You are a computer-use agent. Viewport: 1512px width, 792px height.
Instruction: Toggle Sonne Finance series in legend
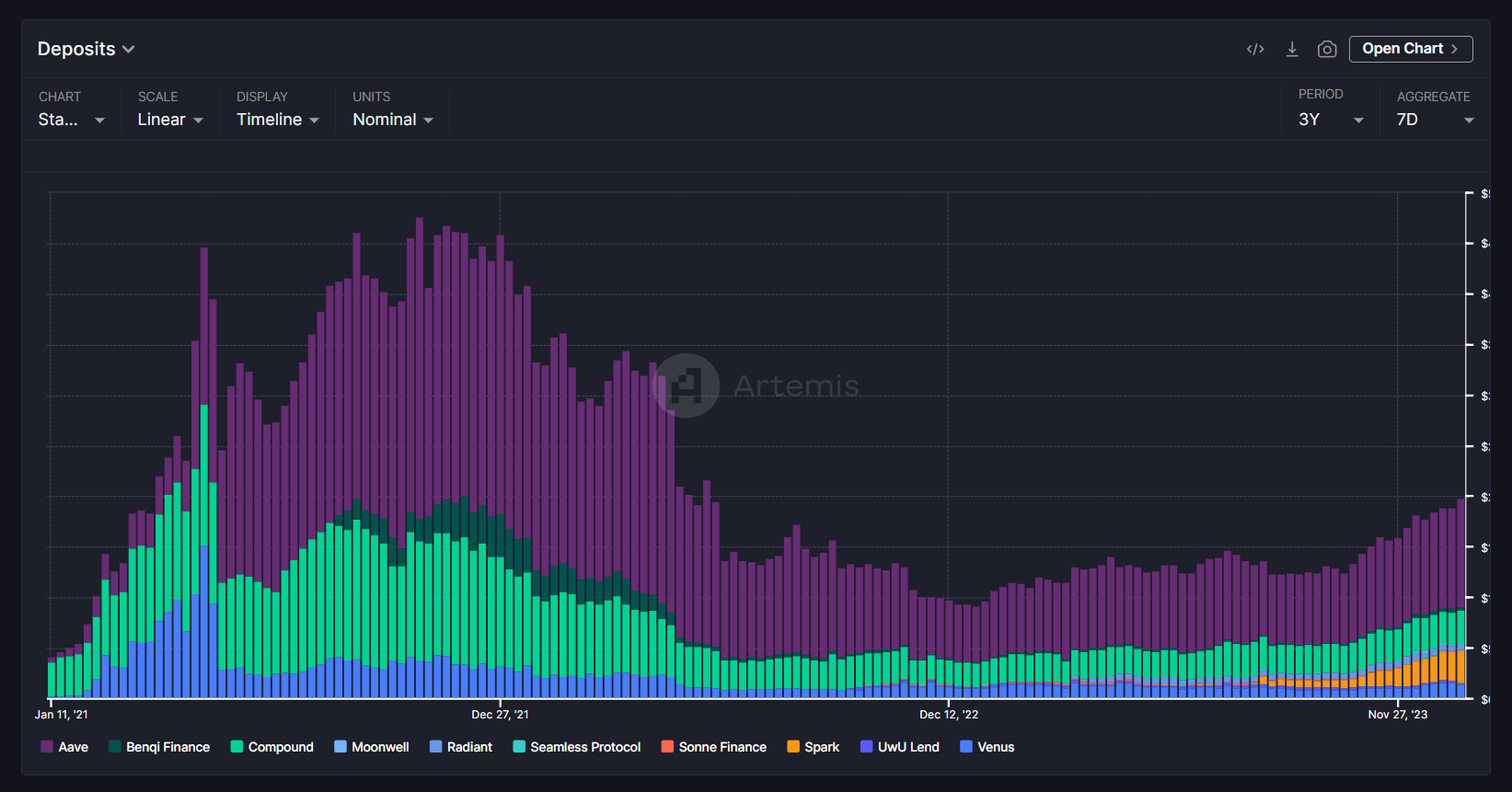click(714, 747)
